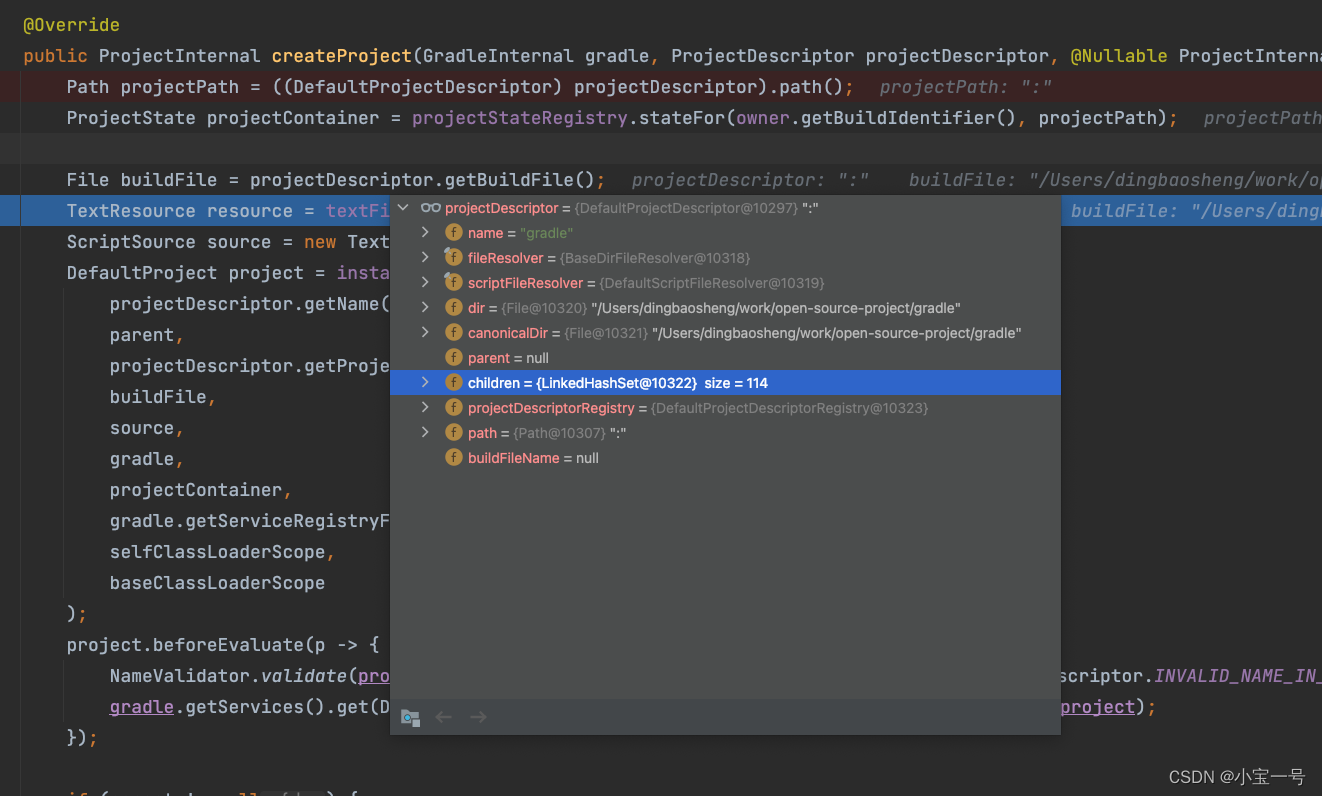Screen dimensions: 1322x796
Task: Click the field icon next to projectDescriptorRegistry
Action: pos(453,408)
